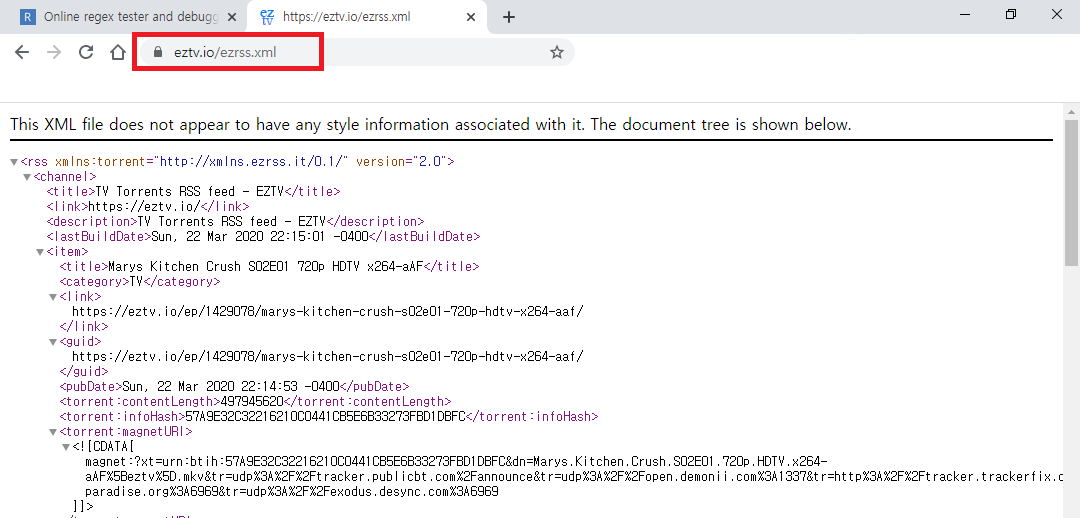The height and width of the screenshot is (518, 1090).
Task: Select the https://eztv.io/ezrss.xml tab
Action: coord(367,17)
